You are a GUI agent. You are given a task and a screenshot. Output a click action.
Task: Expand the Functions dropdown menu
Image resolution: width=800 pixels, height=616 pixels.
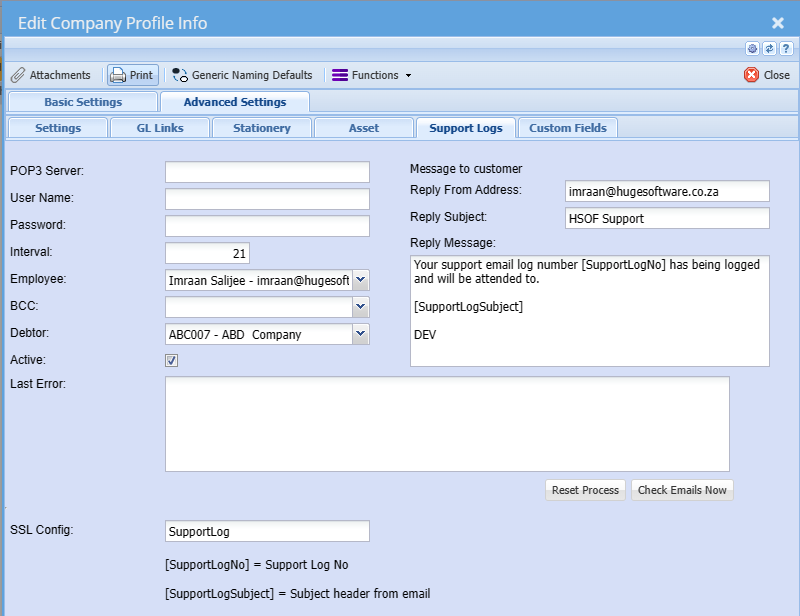(x=371, y=75)
